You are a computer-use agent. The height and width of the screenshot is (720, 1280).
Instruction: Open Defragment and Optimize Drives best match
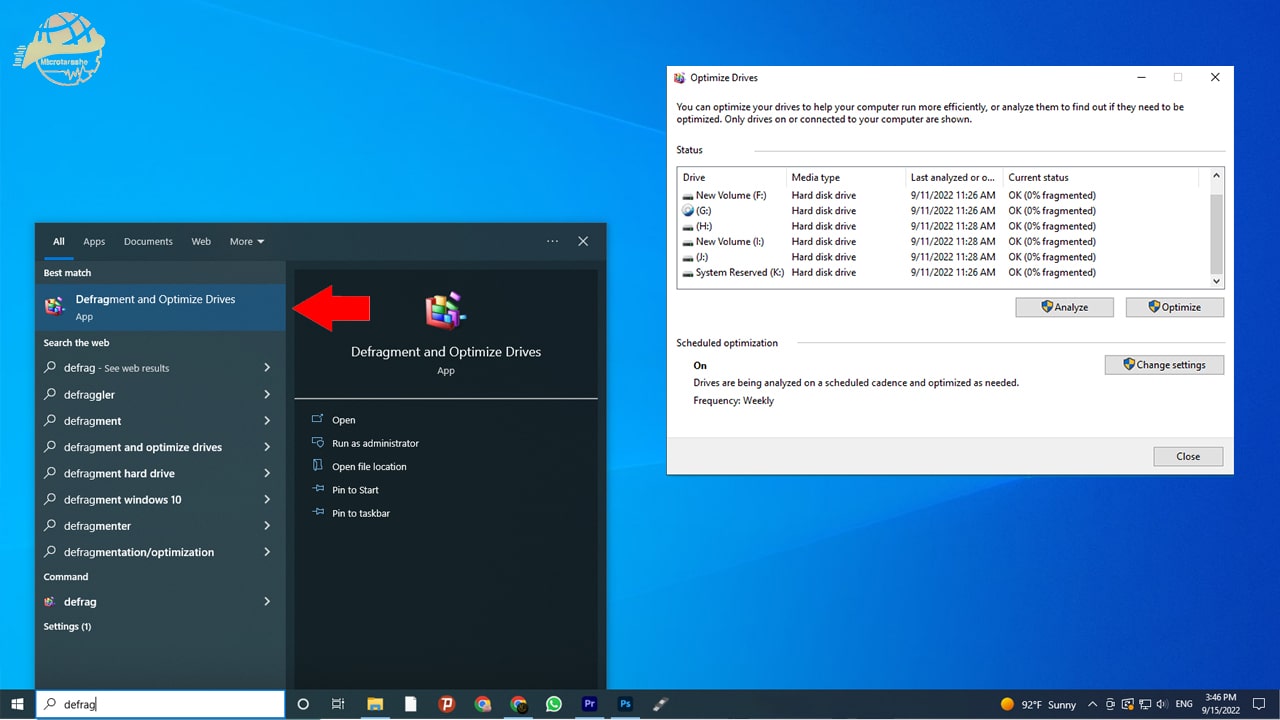[x=160, y=307]
